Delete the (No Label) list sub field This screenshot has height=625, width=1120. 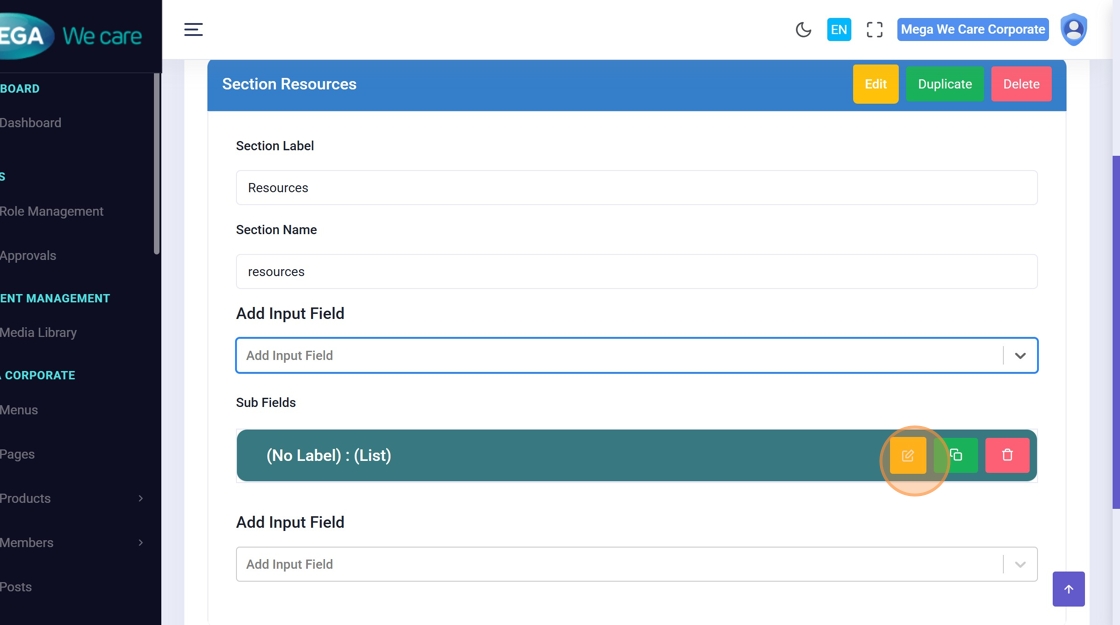pyautogui.click(x=1007, y=456)
